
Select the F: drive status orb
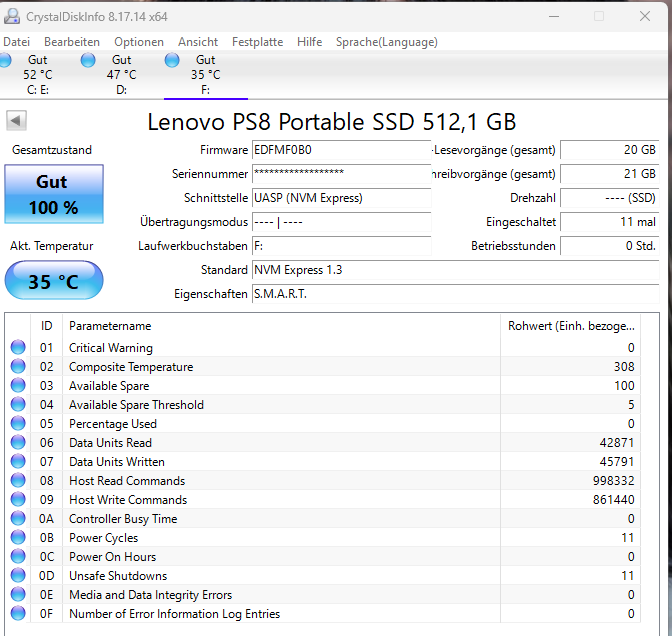172,60
